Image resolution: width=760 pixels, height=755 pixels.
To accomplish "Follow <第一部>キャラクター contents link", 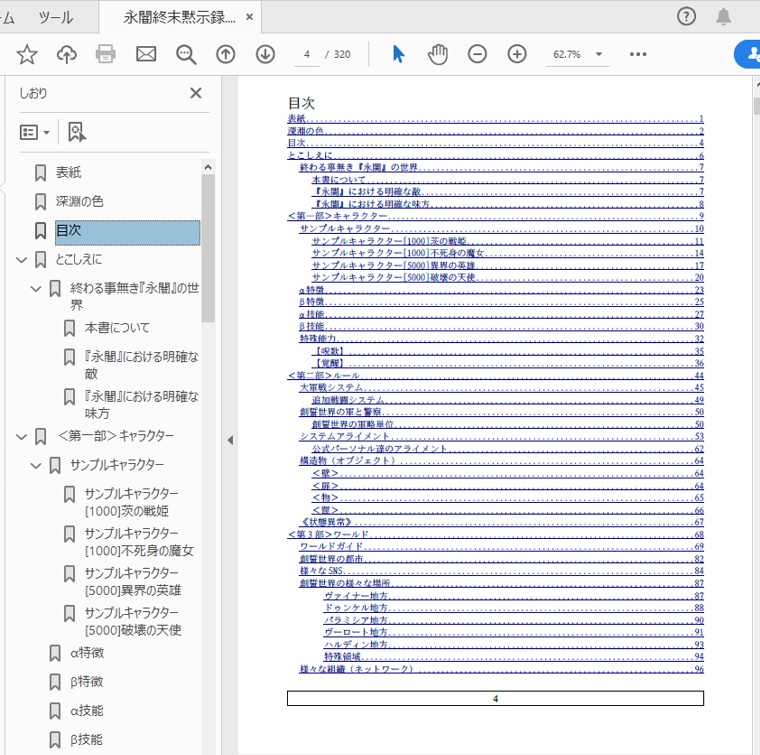I will click(x=495, y=216).
